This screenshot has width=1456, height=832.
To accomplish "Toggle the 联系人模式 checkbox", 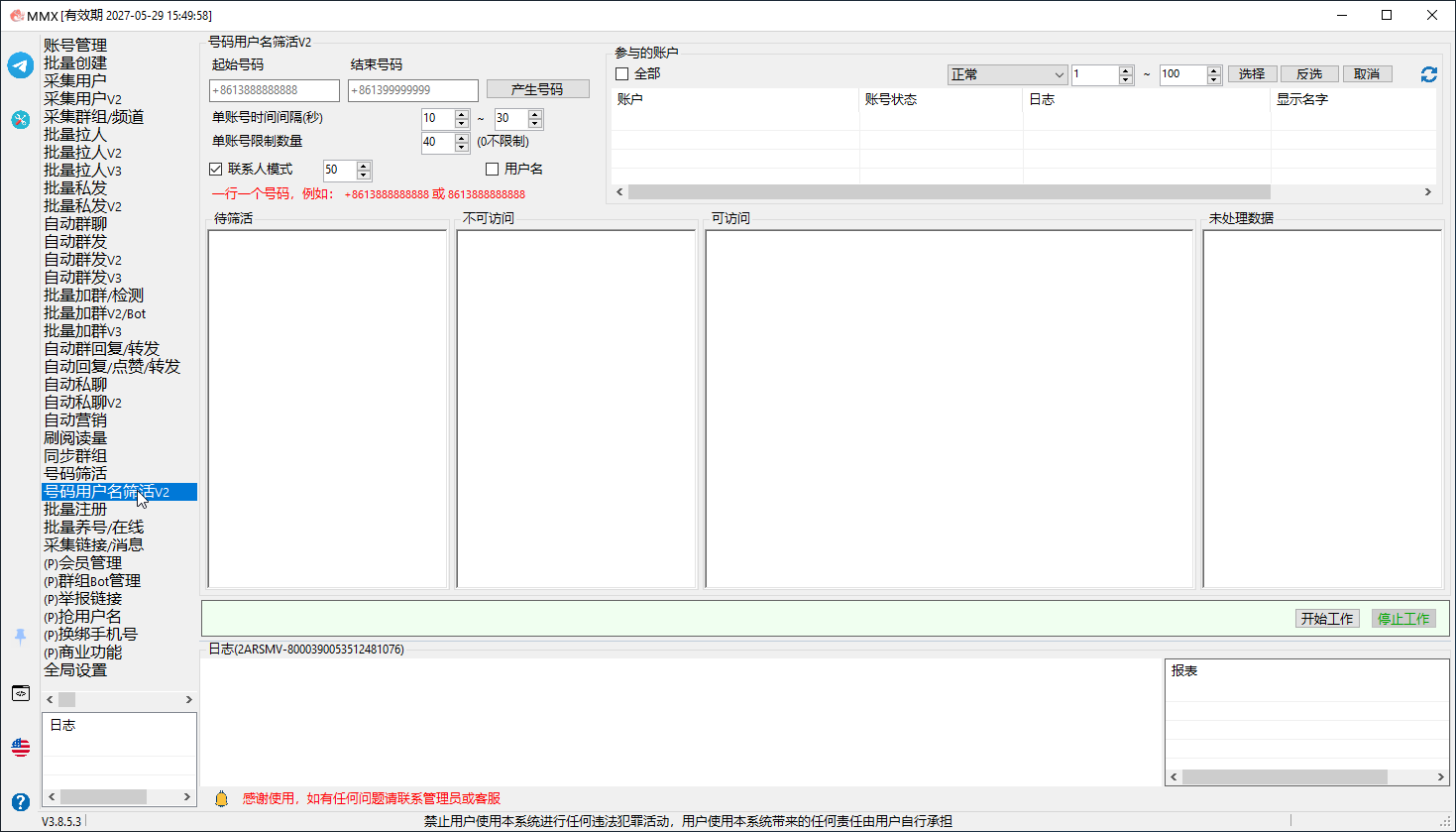I will point(216,170).
